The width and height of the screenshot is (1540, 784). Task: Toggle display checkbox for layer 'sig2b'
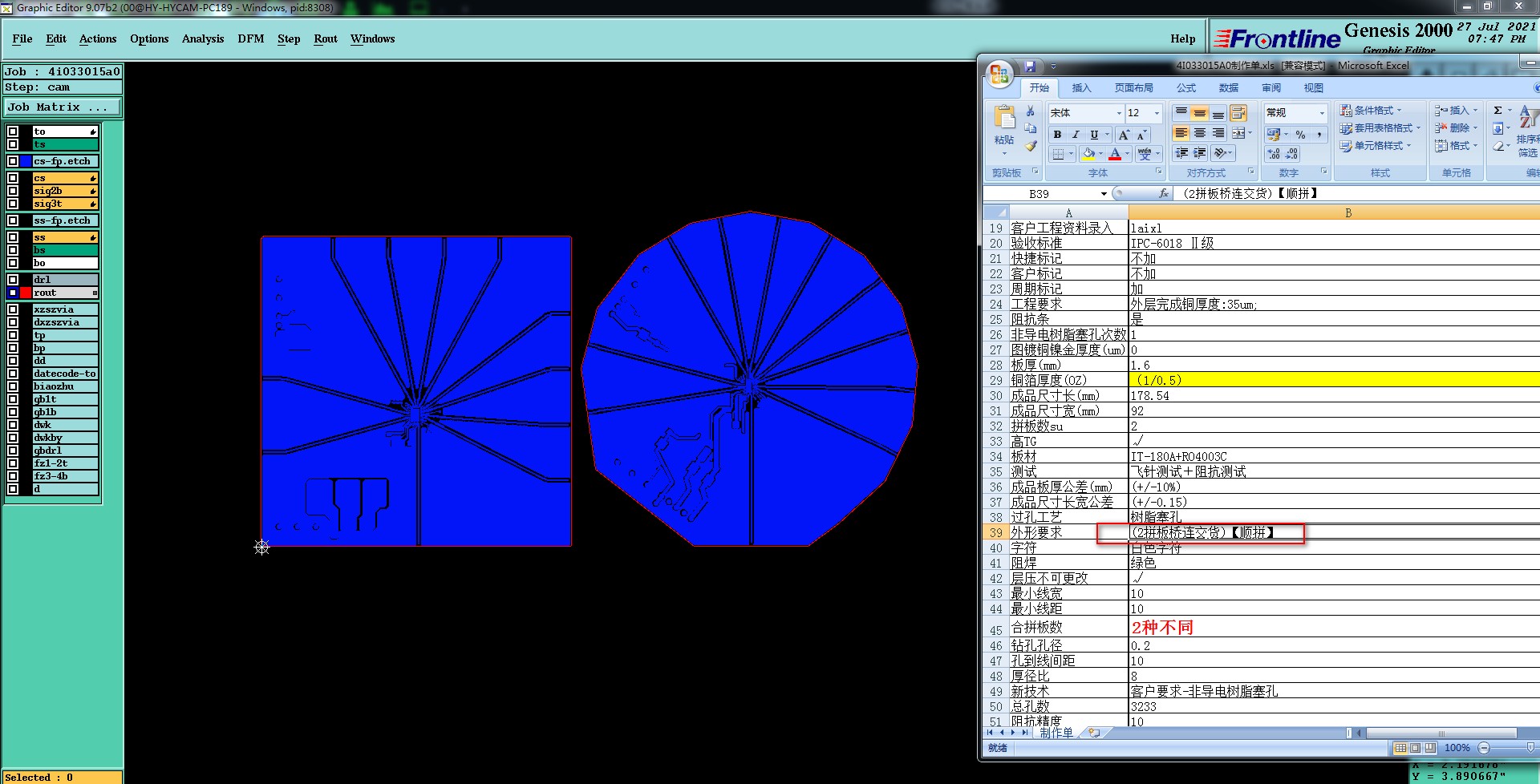(13, 191)
